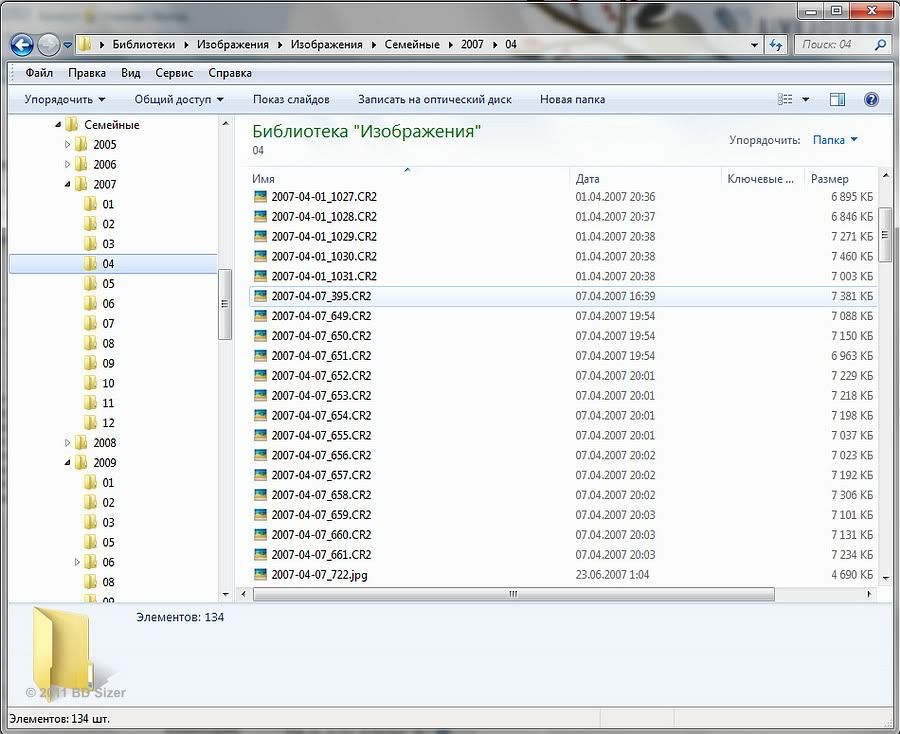Viewport: 900px width, 734px height.
Task: Open the help question mark icon
Action: (871, 99)
